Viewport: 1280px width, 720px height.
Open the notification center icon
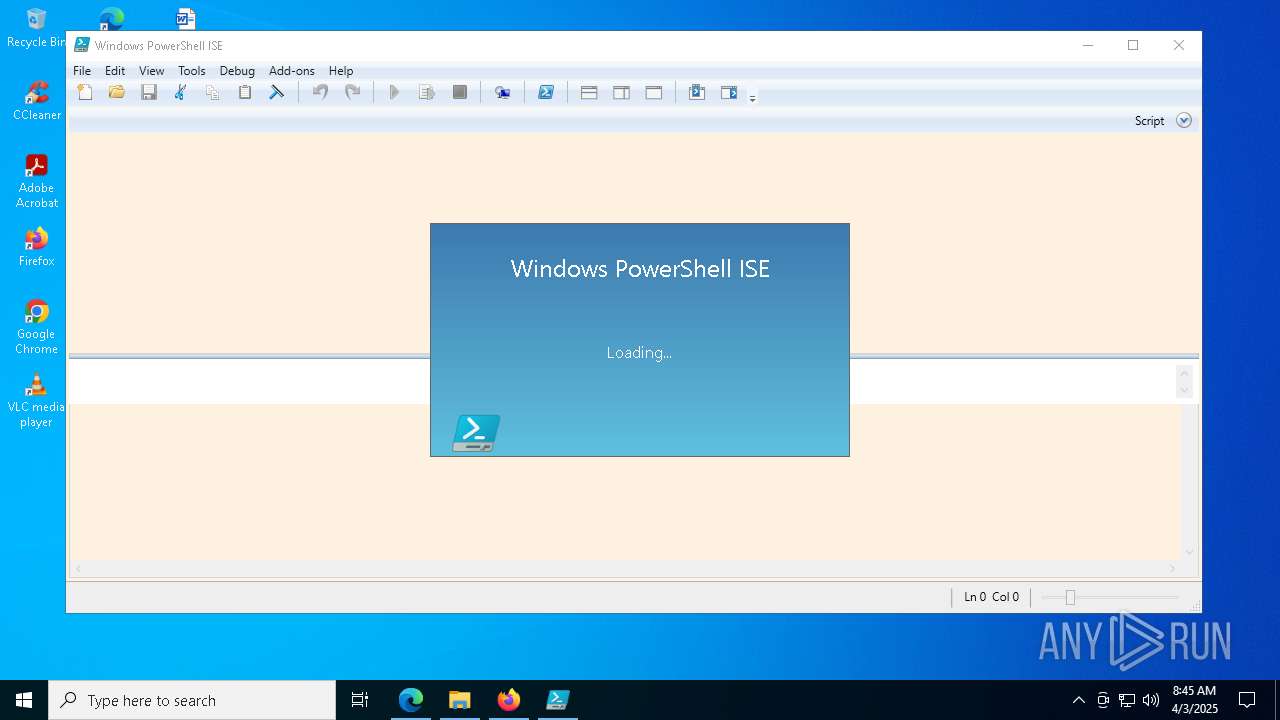(1247, 700)
